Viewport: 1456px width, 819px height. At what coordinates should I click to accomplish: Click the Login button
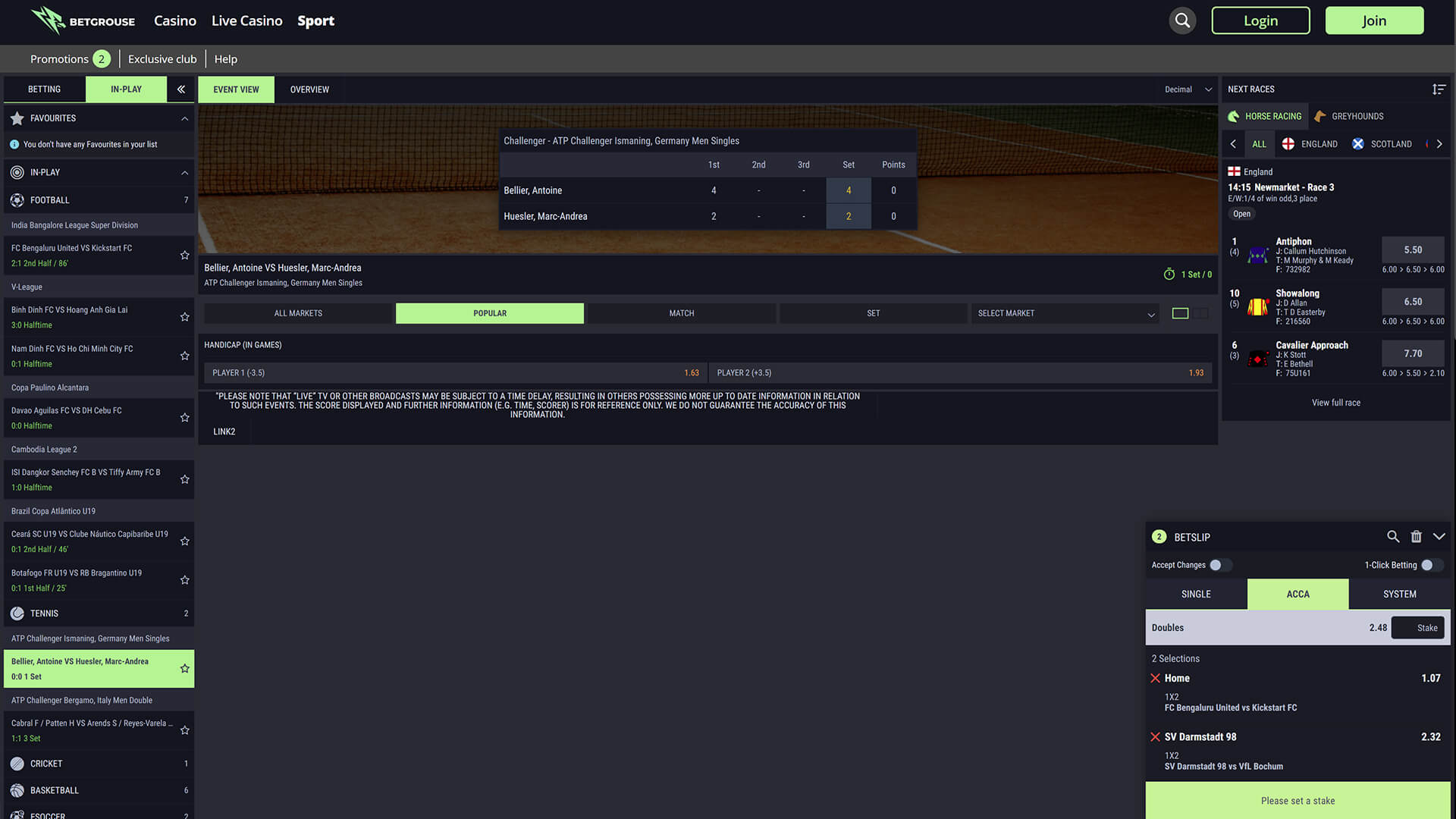[x=1260, y=20]
